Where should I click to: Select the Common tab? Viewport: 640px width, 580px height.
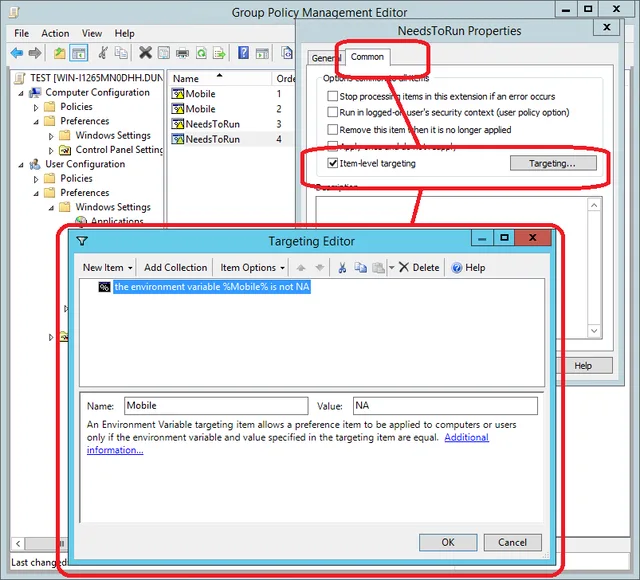click(367, 57)
